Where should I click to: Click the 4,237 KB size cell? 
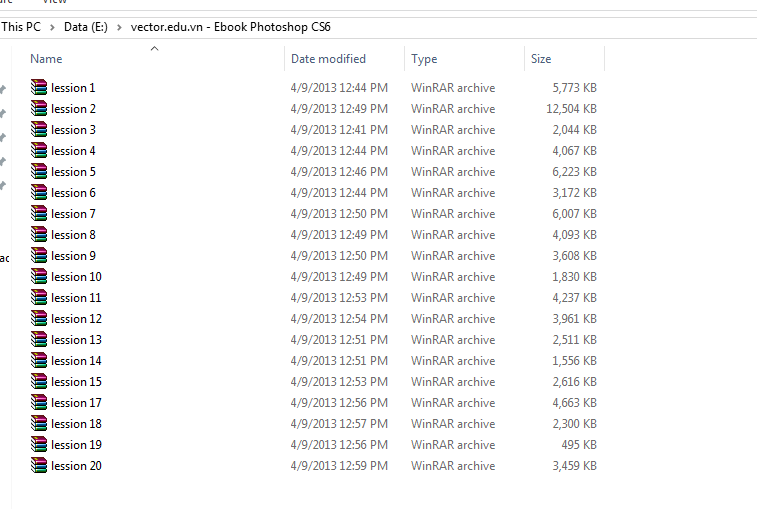(575, 297)
